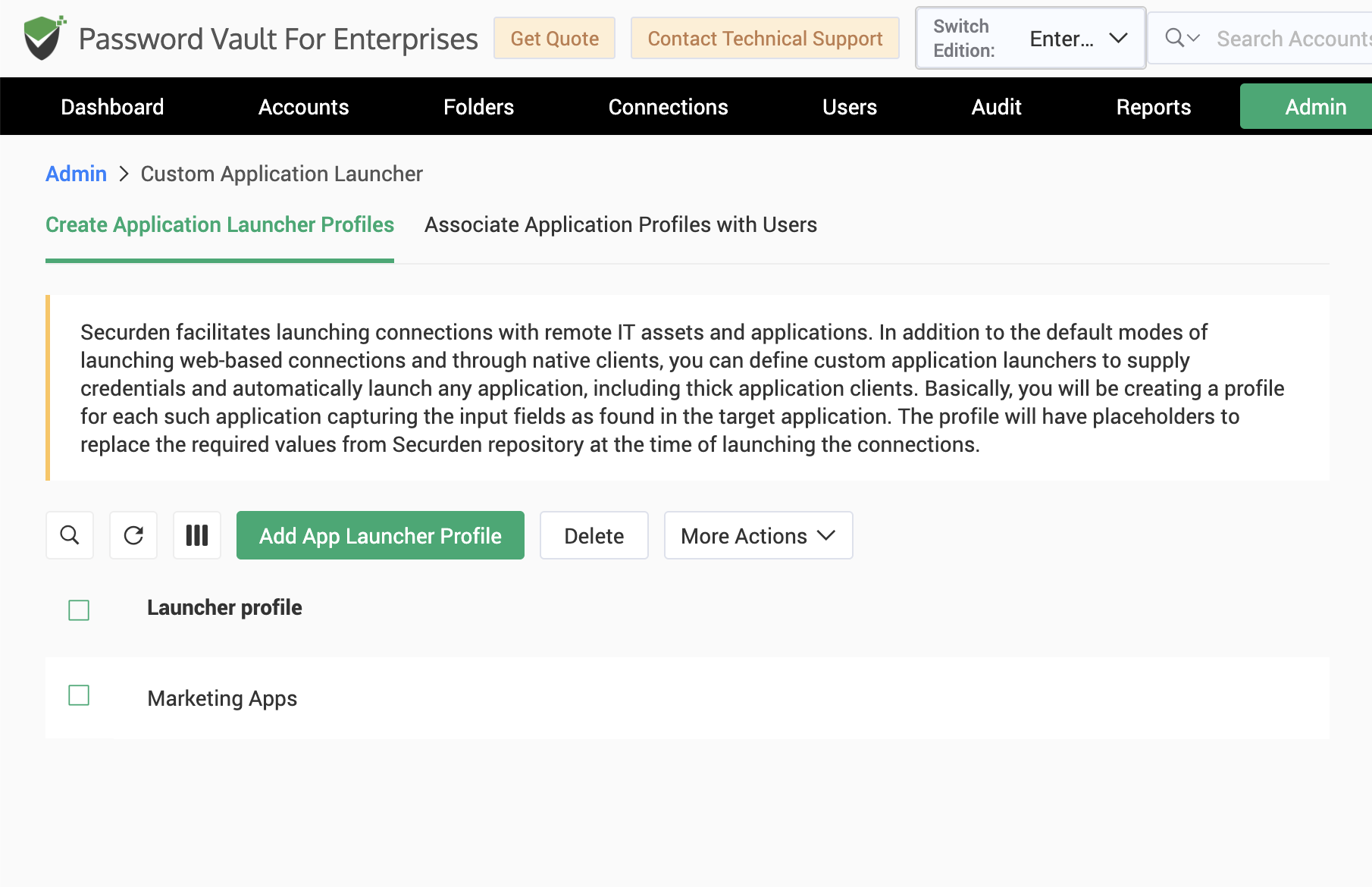Follow the Admin breadcrumb link
This screenshot has width=1372, height=887.
[76, 174]
